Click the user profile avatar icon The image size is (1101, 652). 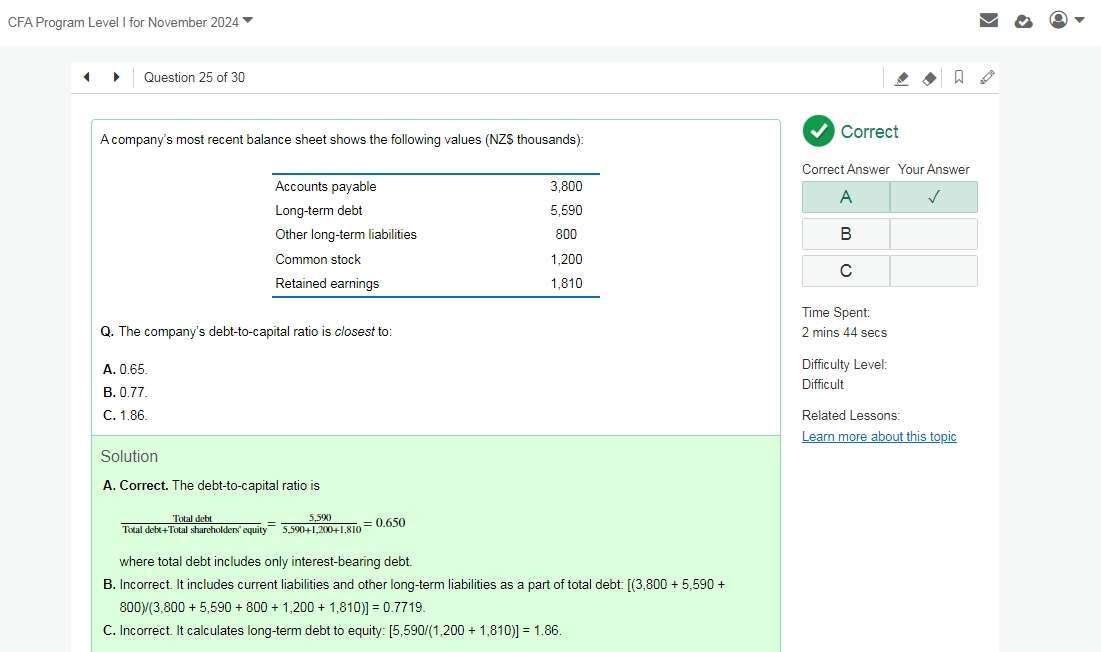(1058, 20)
